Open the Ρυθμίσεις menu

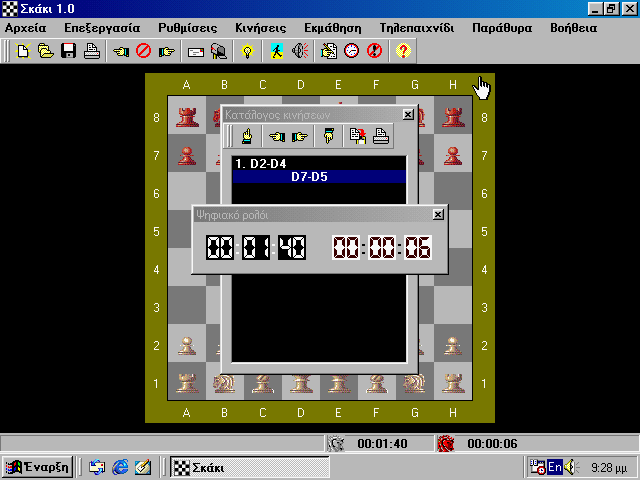pos(188,28)
